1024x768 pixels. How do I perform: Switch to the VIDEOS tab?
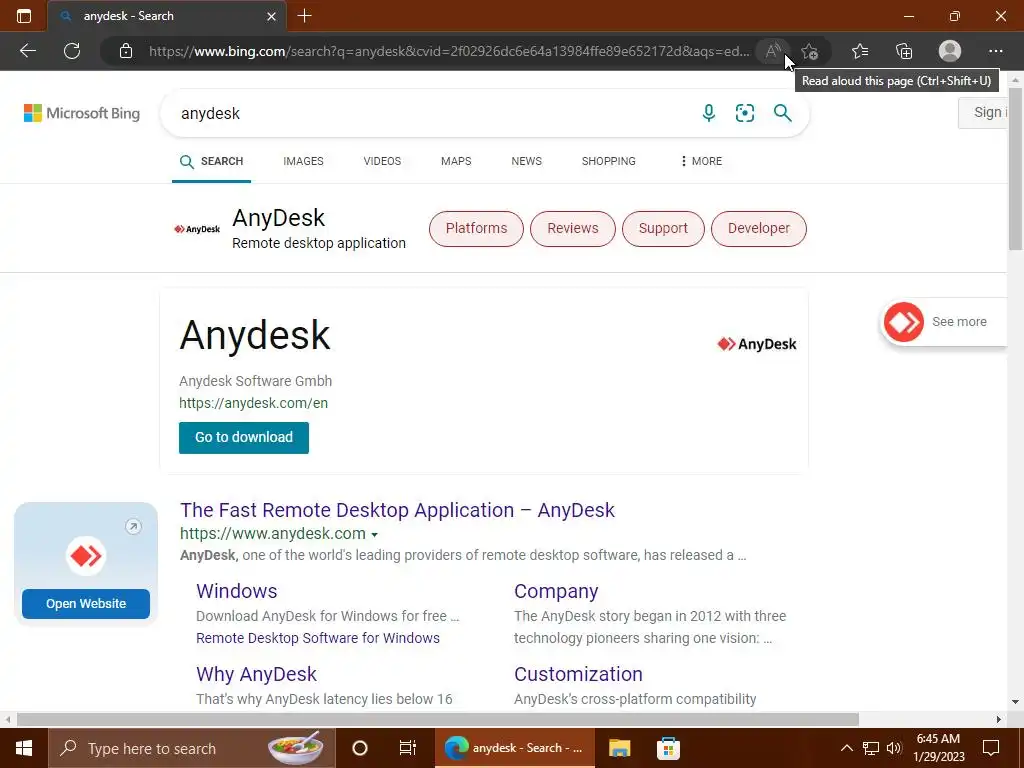point(382,161)
